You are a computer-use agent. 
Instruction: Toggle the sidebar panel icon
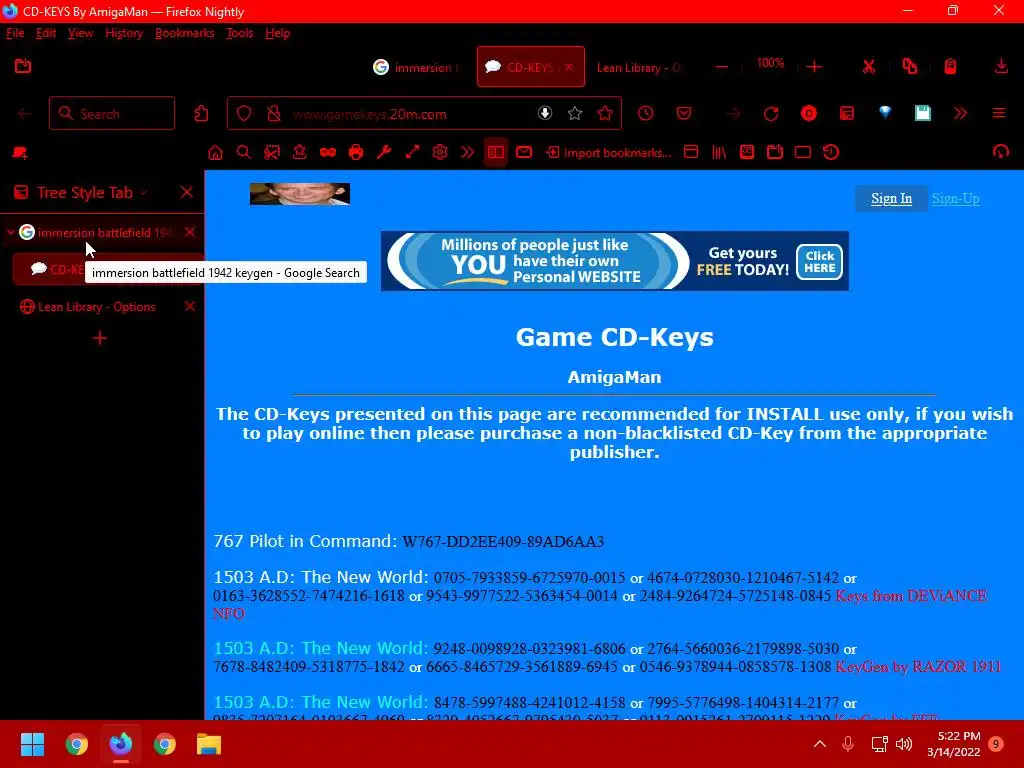pyautogui.click(x=496, y=153)
